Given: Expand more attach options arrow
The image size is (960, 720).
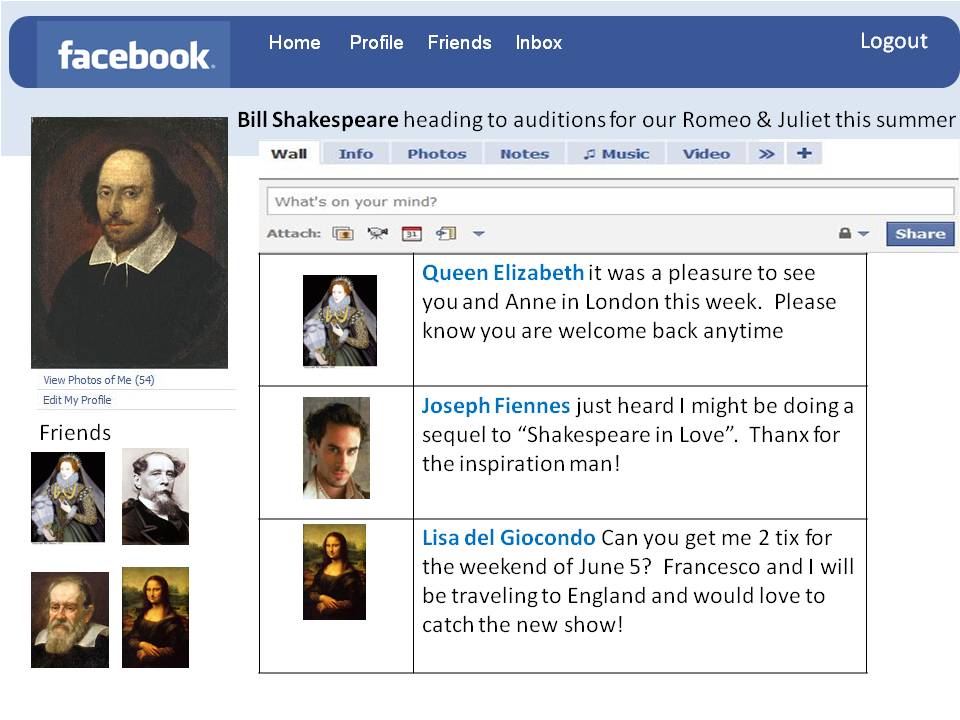Looking at the screenshot, I should coord(479,233).
